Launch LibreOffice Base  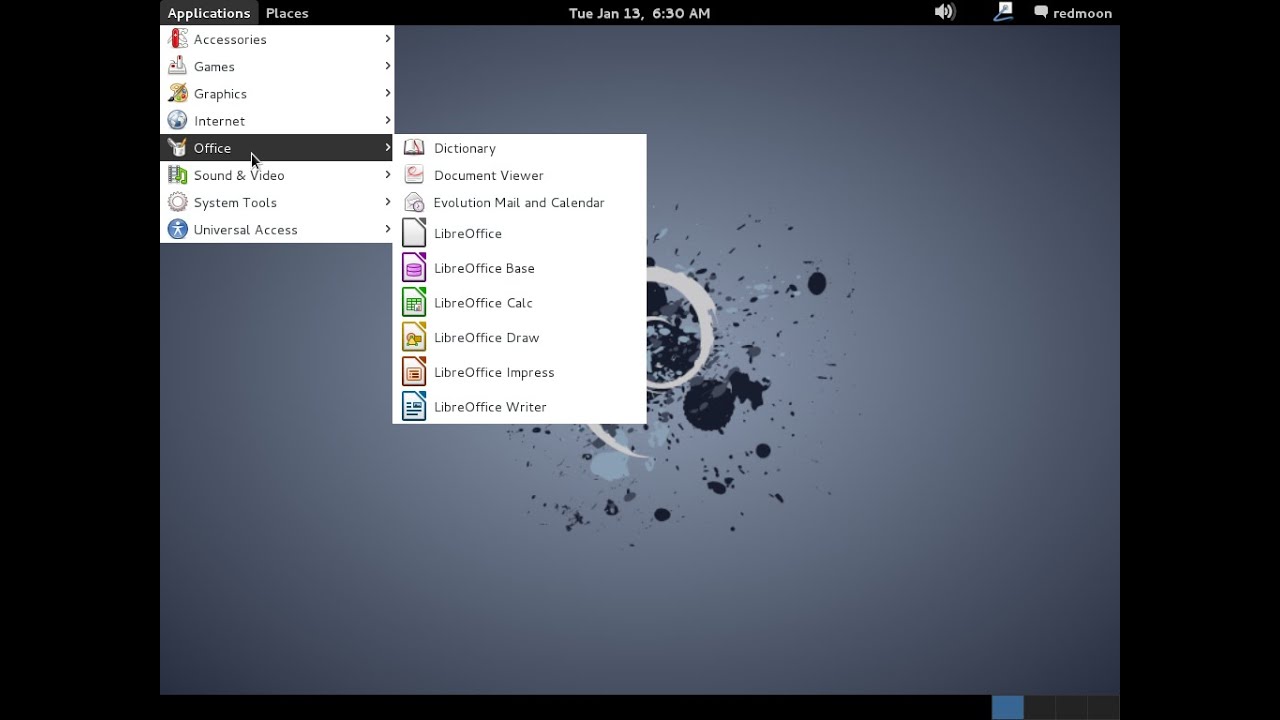520,268
